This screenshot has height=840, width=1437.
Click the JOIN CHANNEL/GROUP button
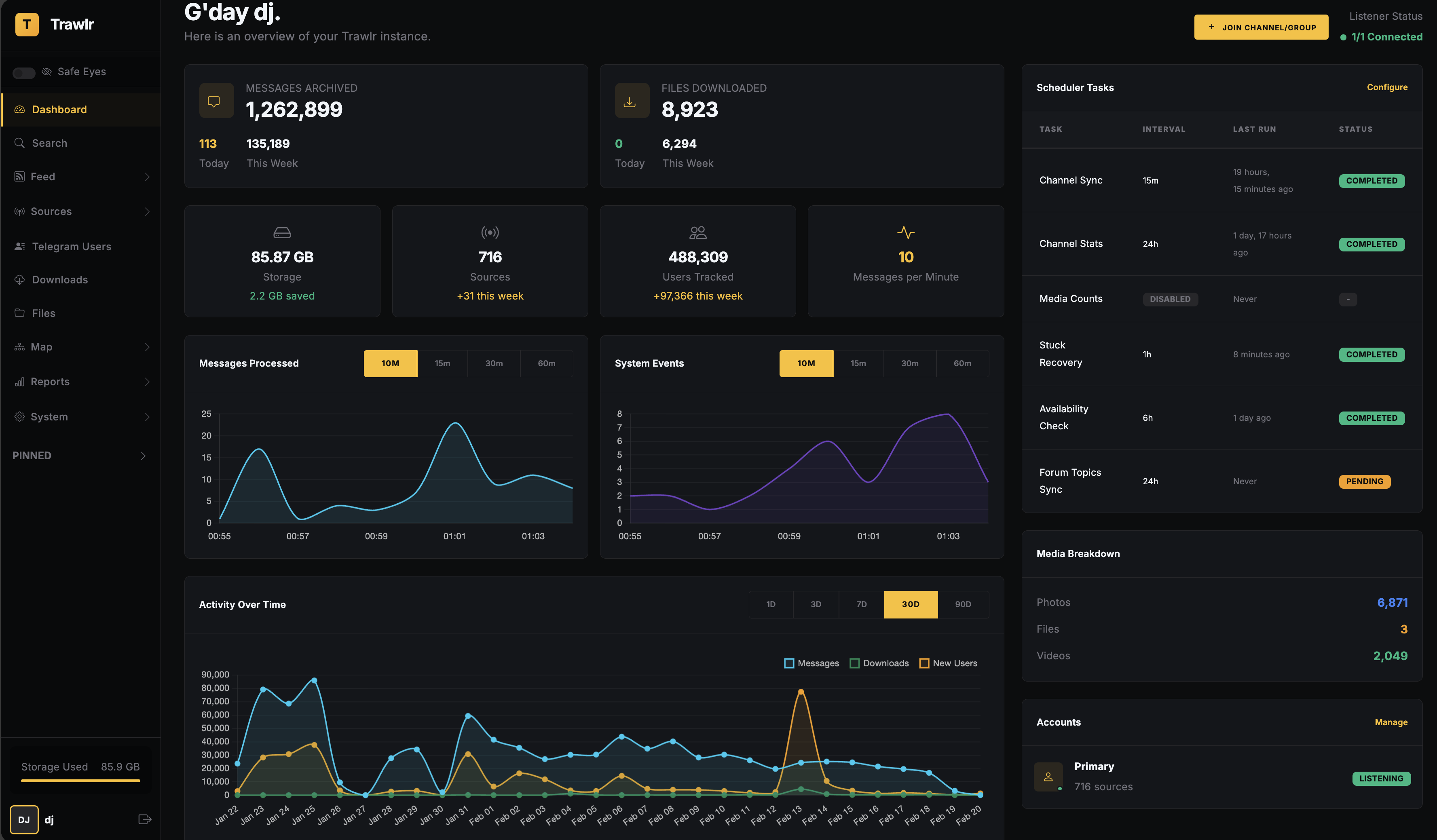(1262, 26)
